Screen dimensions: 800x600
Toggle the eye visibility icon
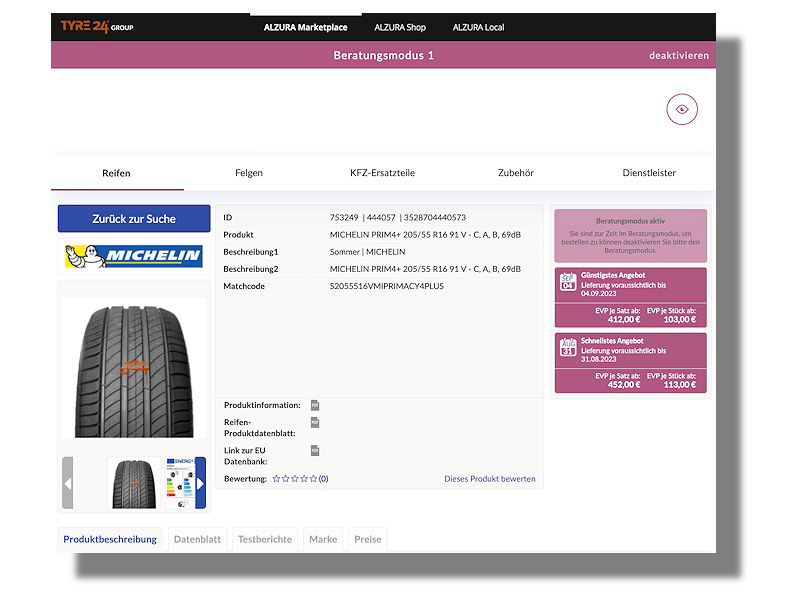click(x=682, y=109)
